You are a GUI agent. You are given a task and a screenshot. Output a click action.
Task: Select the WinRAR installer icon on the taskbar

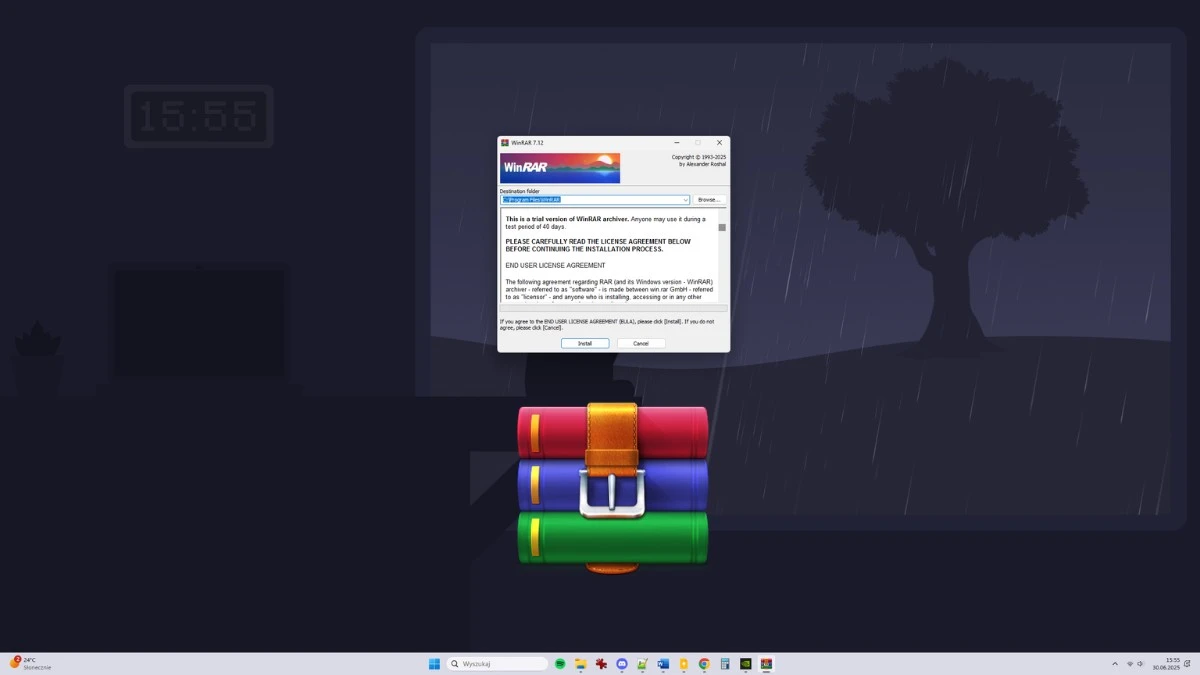[x=768, y=663]
